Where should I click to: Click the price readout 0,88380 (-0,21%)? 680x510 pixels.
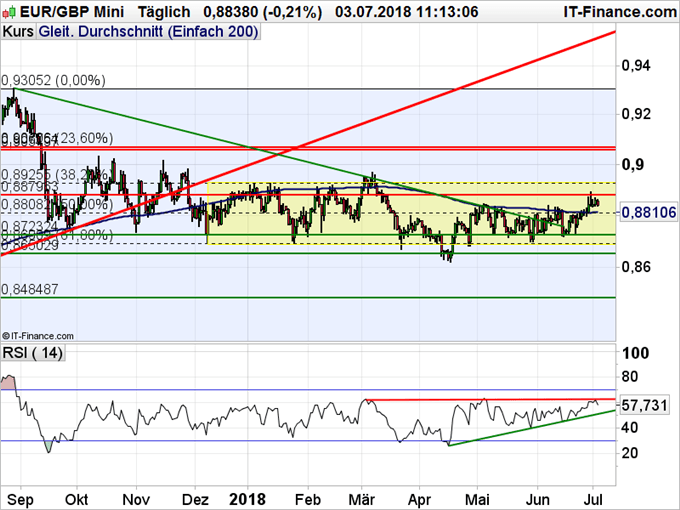coord(262,12)
